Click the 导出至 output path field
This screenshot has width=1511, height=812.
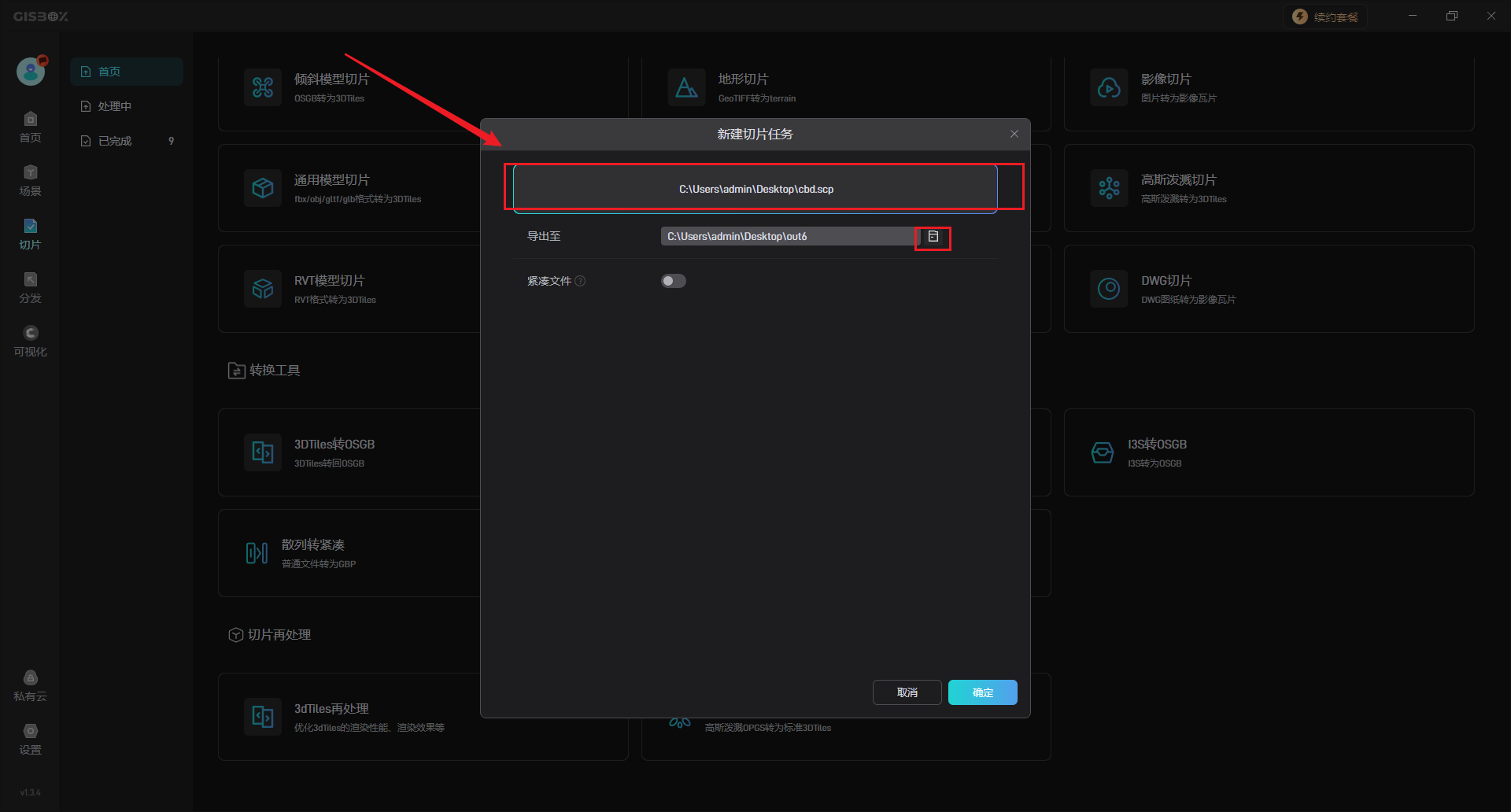point(787,236)
